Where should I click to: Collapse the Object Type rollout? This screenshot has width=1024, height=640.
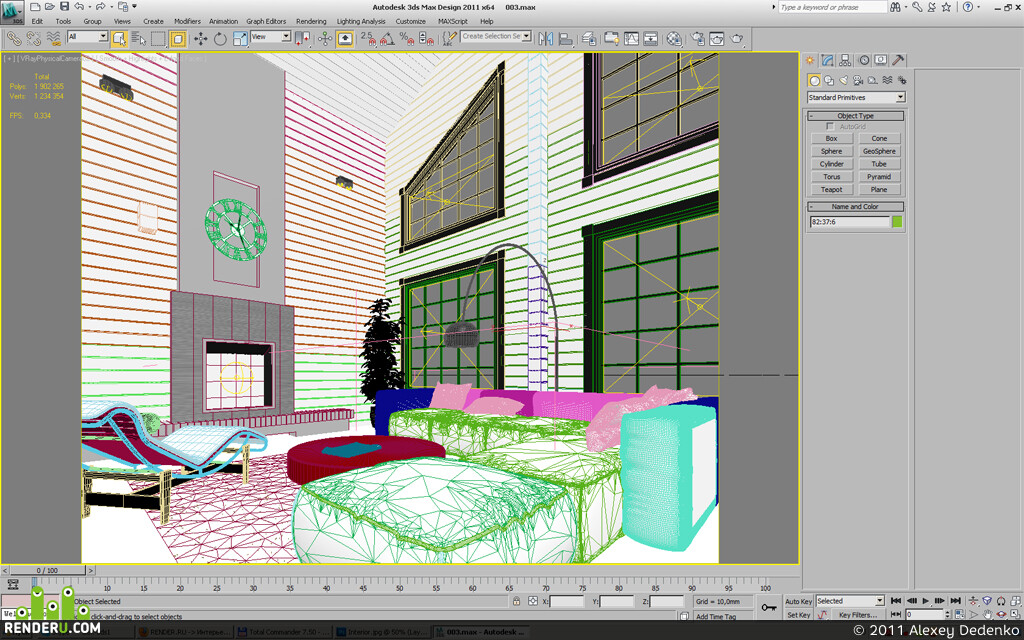(x=856, y=116)
